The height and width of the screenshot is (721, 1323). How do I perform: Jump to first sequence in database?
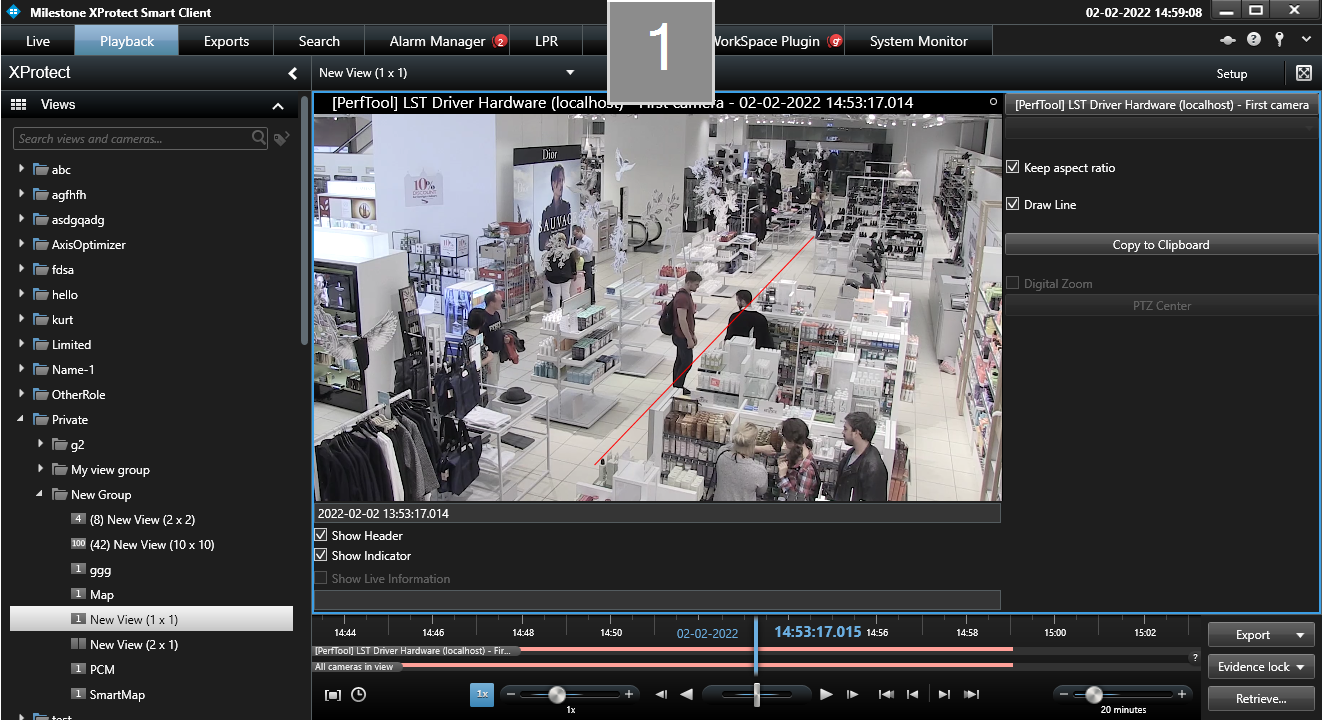click(886, 694)
